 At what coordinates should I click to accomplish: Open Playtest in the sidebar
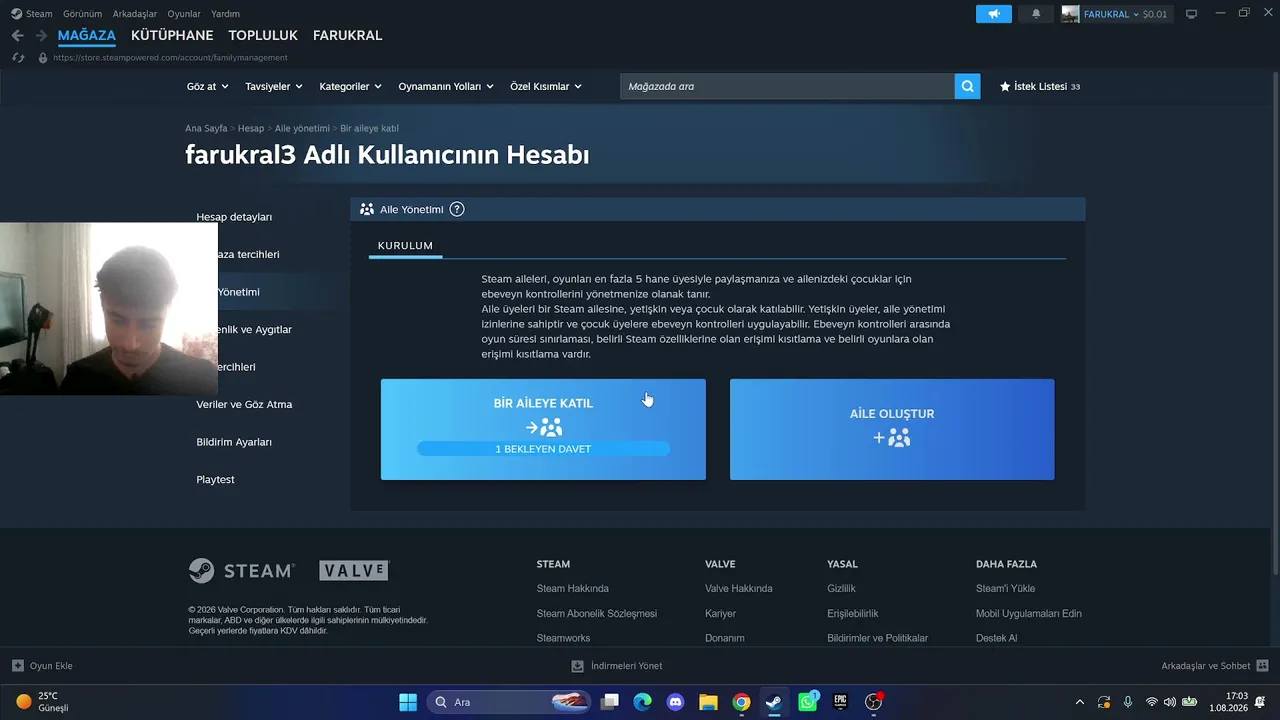215,480
